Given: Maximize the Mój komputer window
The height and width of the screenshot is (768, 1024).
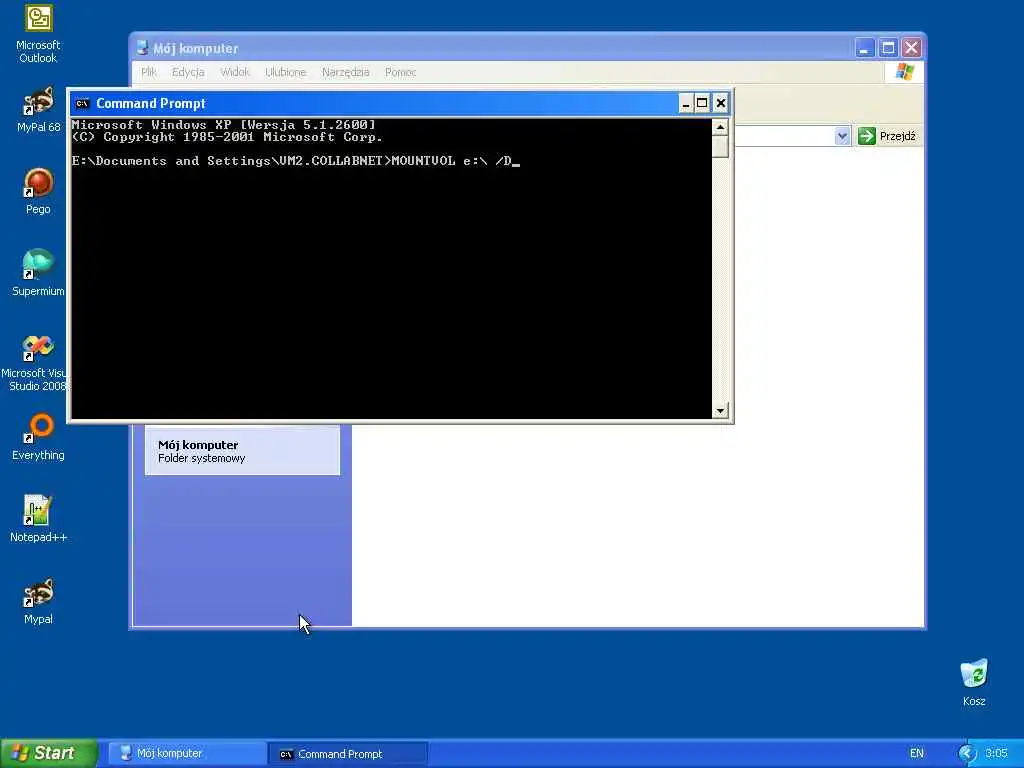Looking at the screenshot, I should 888,48.
